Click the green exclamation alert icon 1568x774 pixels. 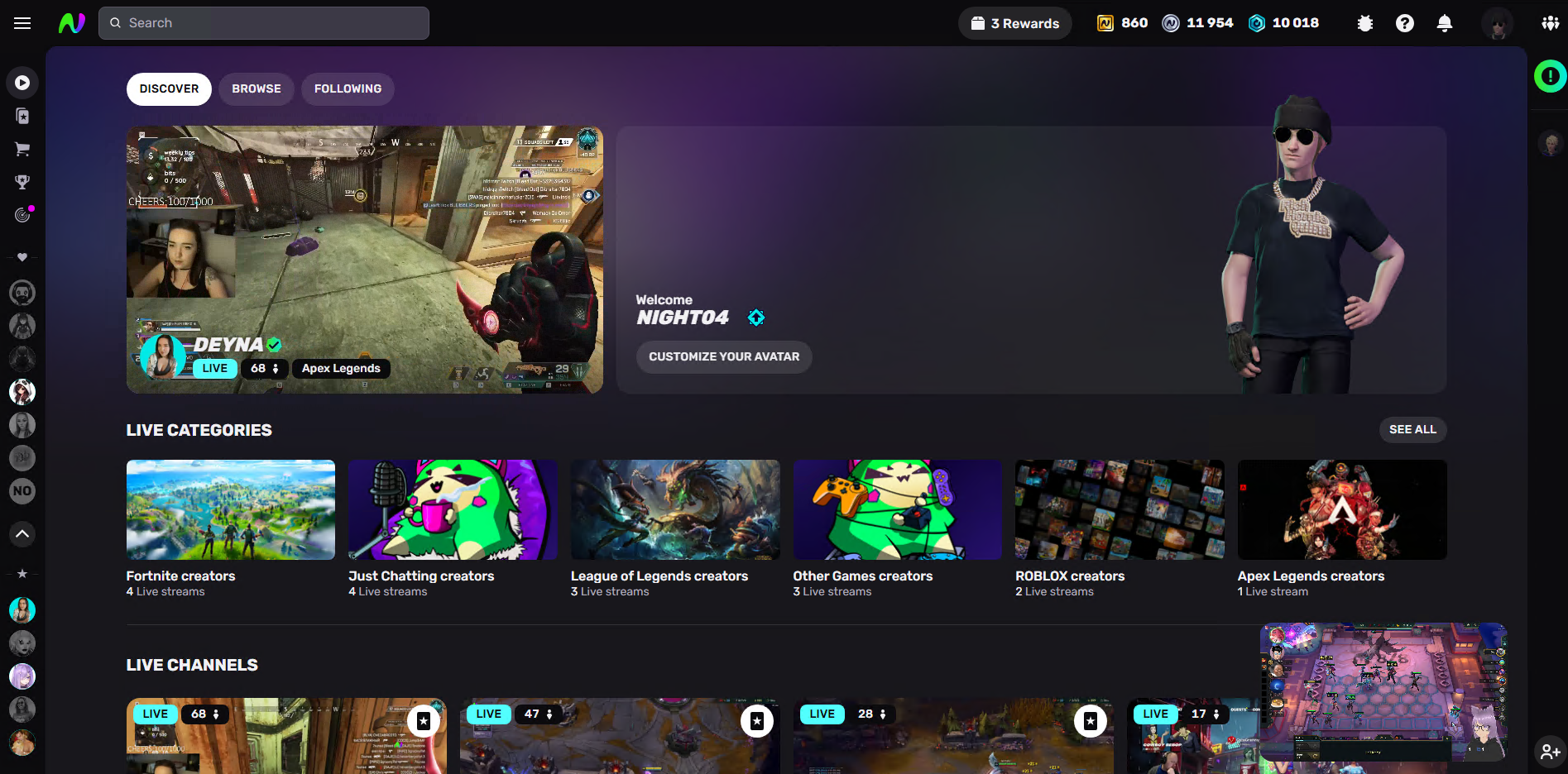tap(1550, 76)
